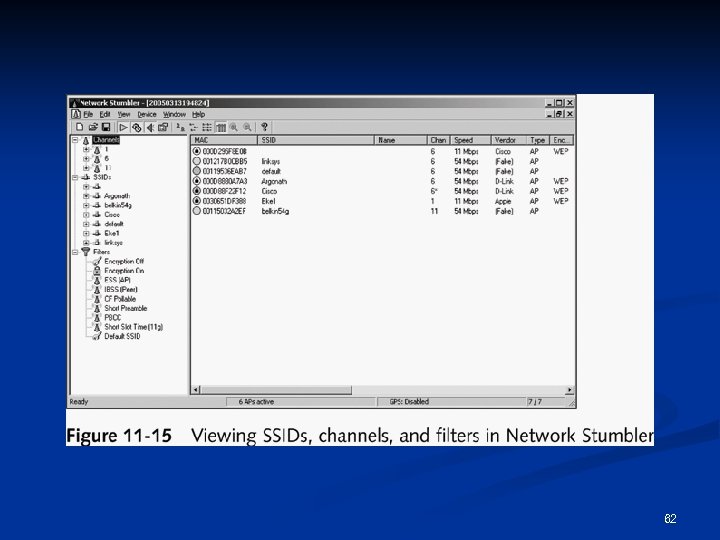Select the IBSS (Peer) filter
The width and height of the screenshot is (720, 540).
click(121, 289)
